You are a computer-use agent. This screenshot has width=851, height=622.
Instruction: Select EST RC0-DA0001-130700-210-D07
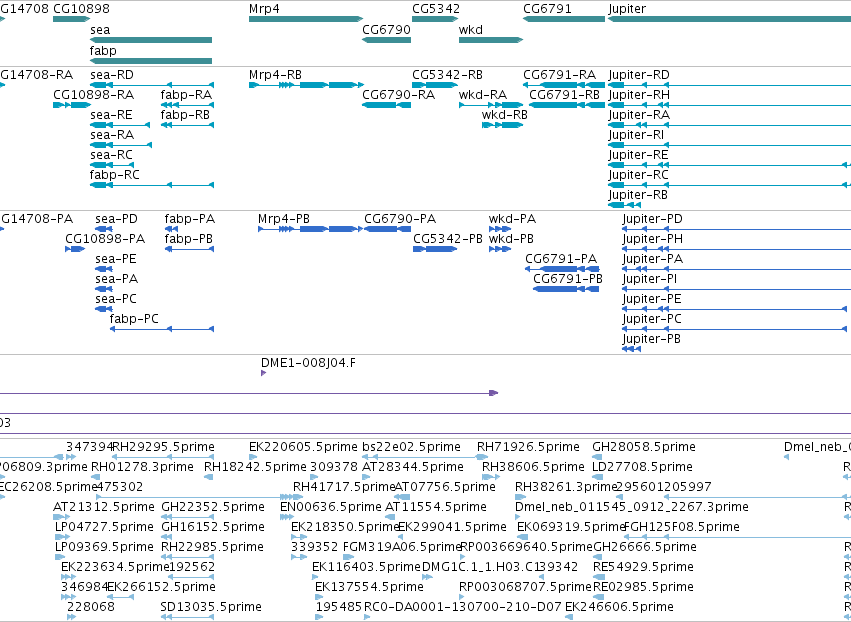point(462,607)
